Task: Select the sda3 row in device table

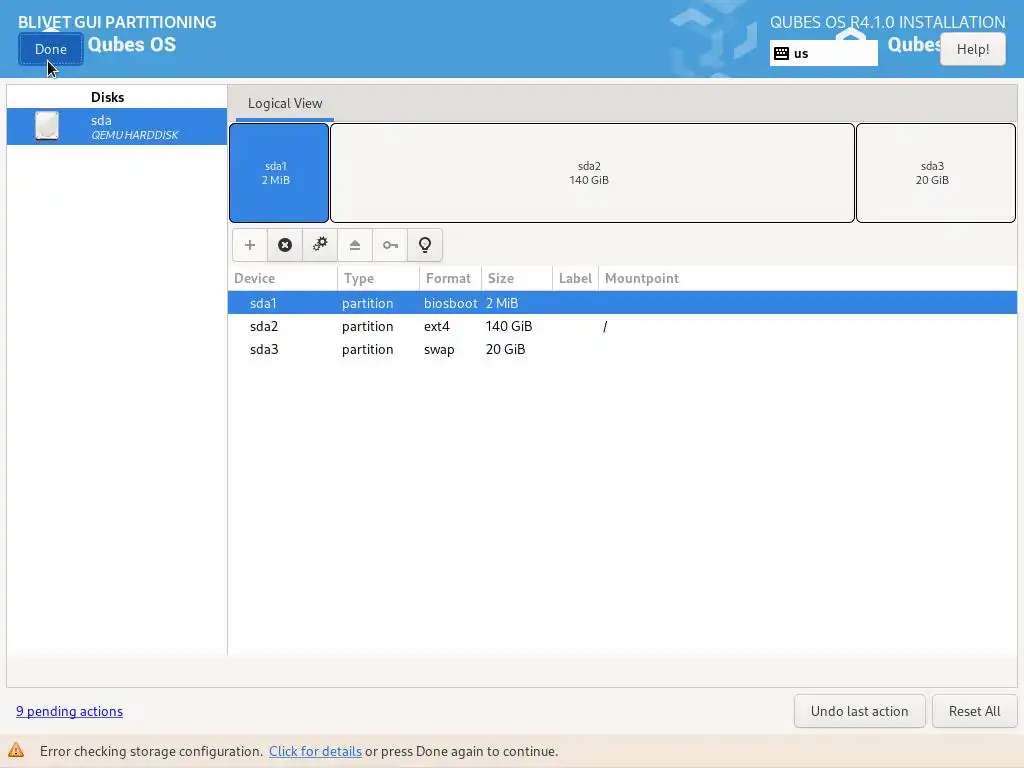Action: 622,349
